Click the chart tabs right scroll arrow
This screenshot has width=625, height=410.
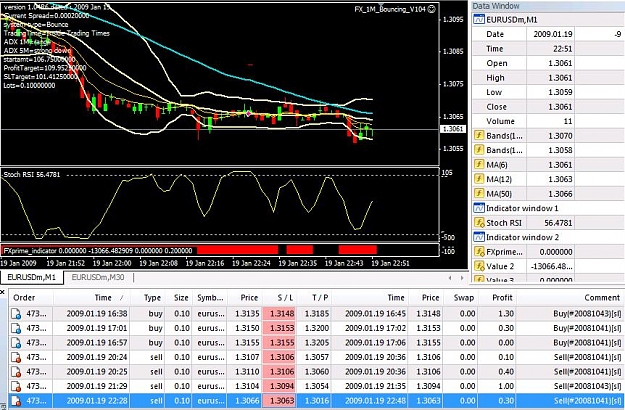[x=462, y=278]
